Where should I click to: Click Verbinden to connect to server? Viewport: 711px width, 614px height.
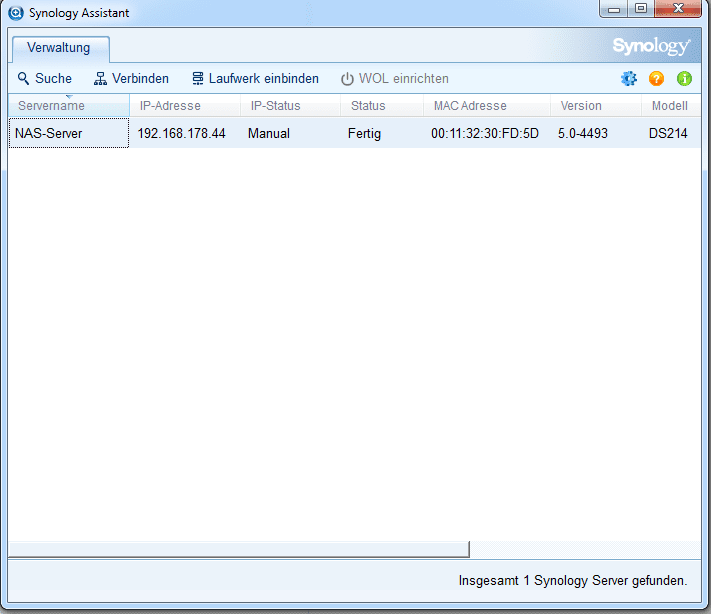(x=131, y=78)
